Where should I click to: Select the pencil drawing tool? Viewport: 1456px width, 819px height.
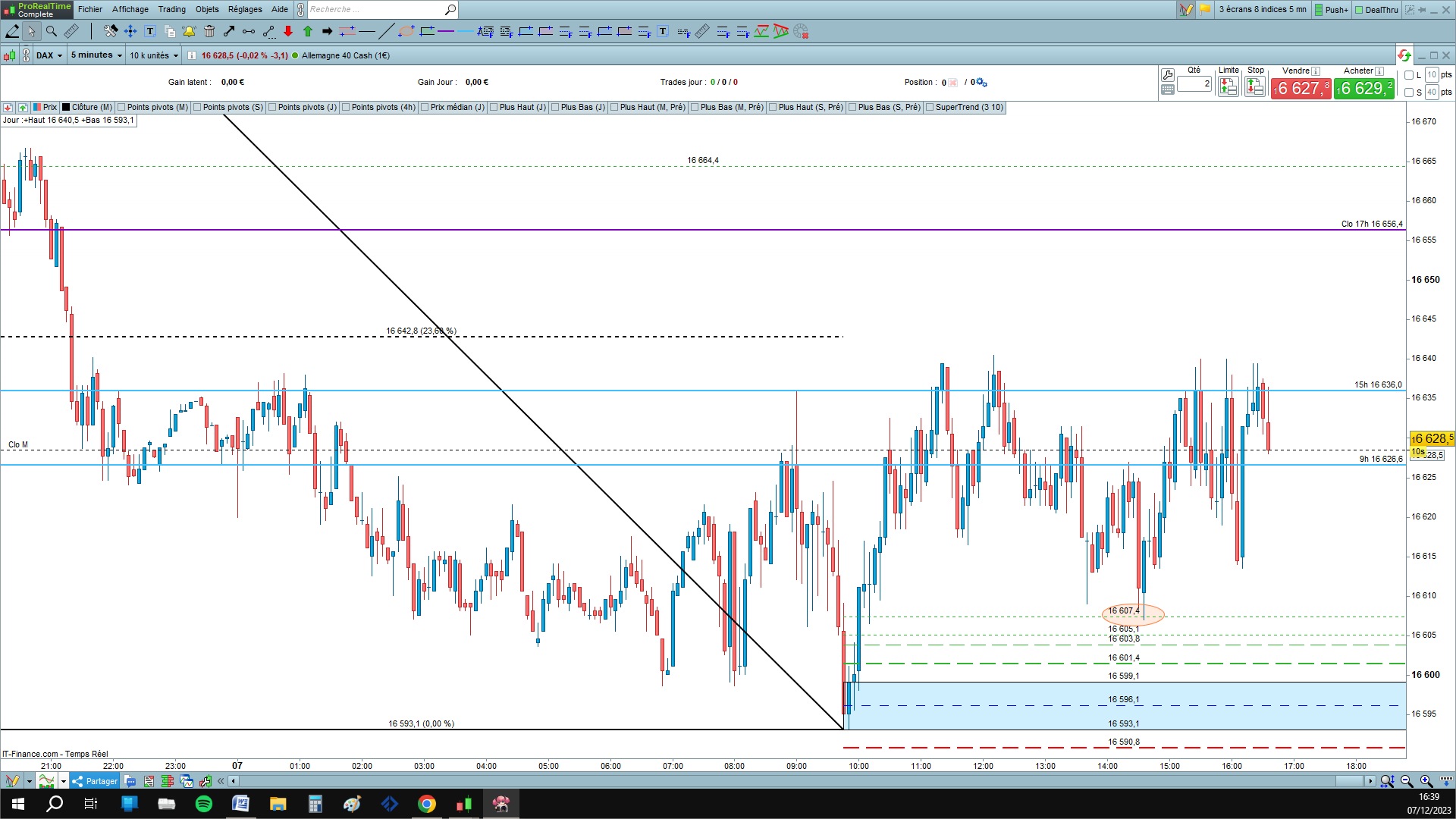click(x=12, y=31)
